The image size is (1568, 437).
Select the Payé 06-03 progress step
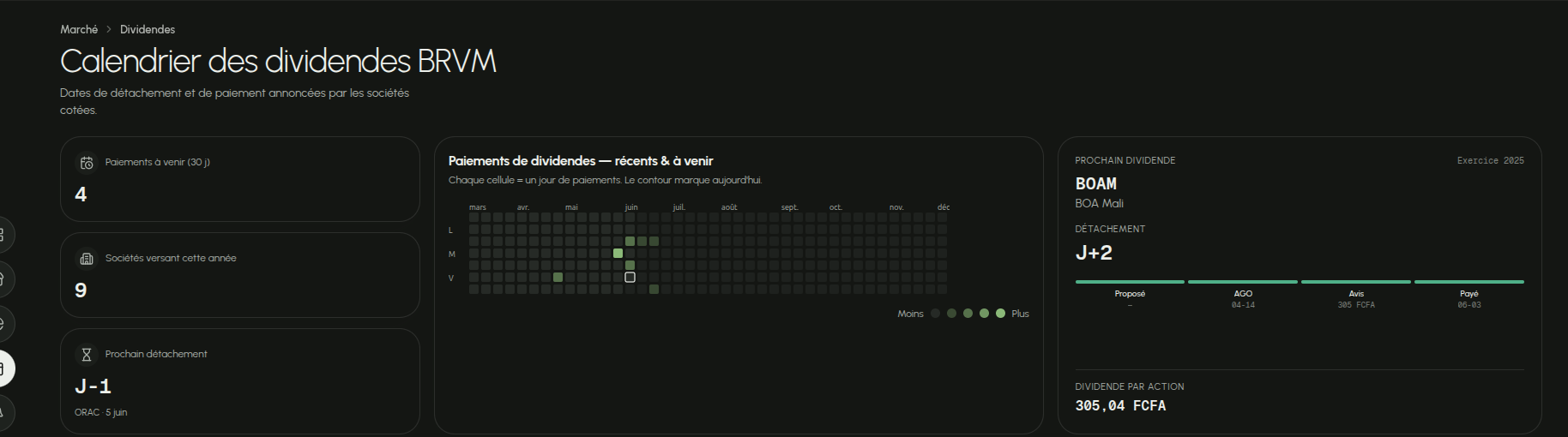pyautogui.click(x=1469, y=295)
